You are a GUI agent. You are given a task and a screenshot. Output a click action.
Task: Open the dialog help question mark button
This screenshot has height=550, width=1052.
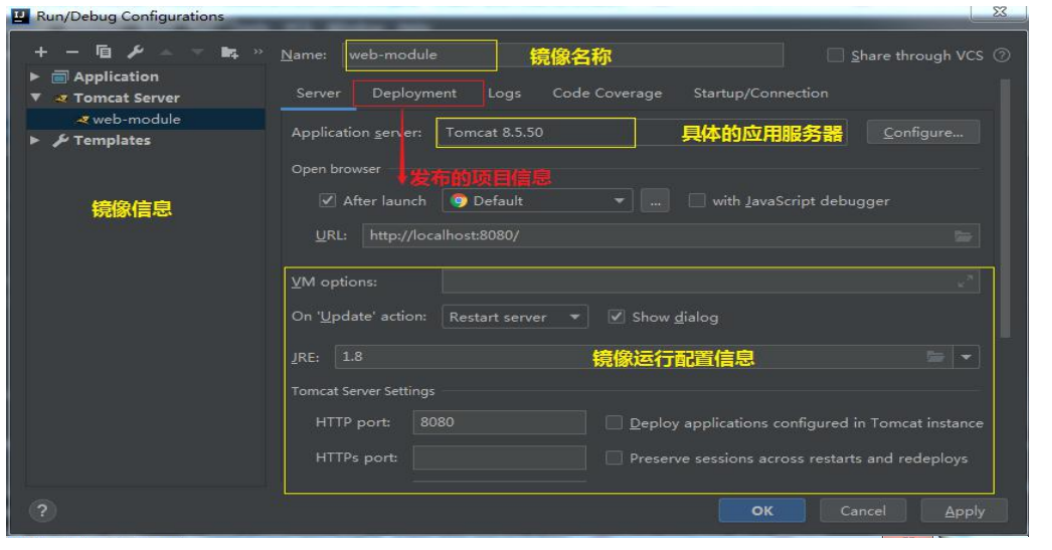point(42,510)
